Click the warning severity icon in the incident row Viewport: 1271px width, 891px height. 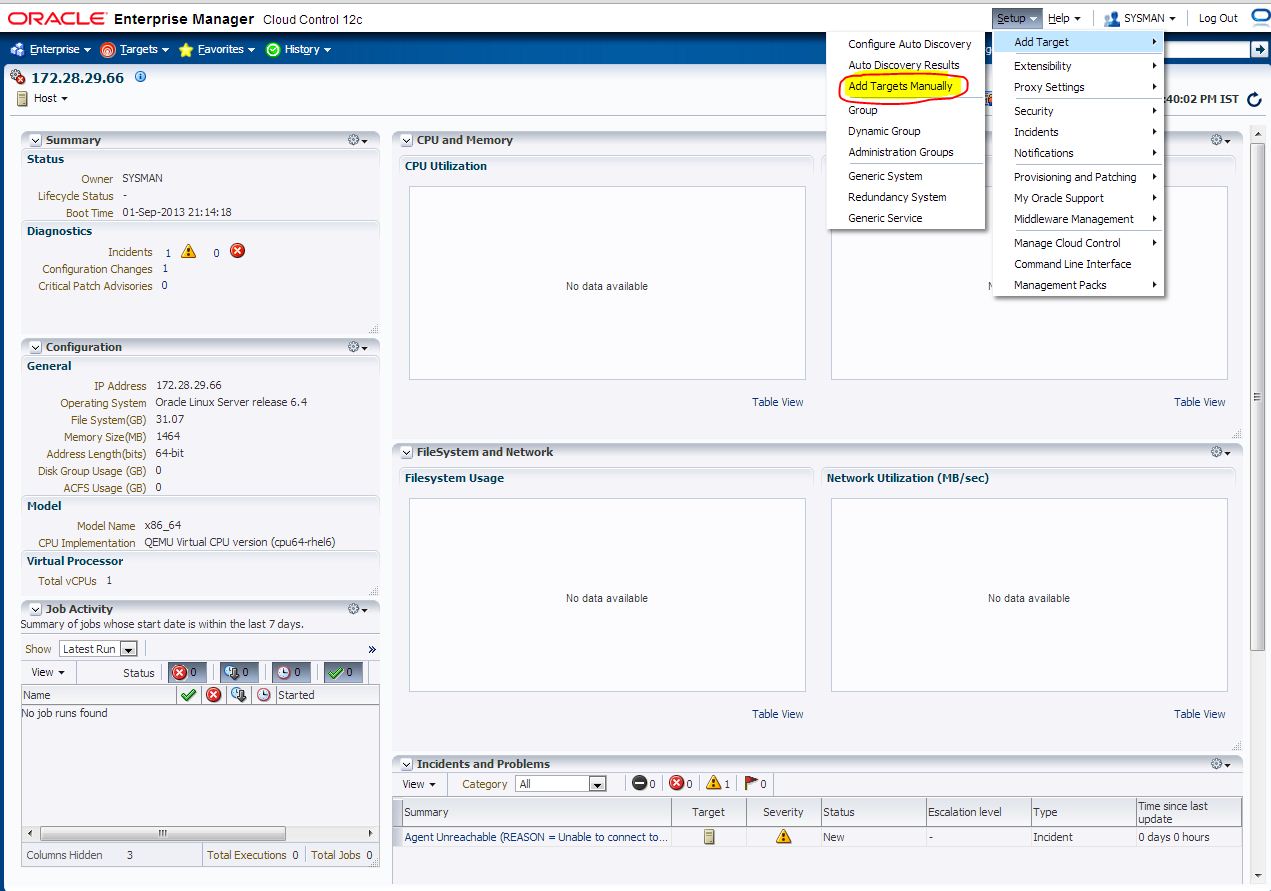point(784,837)
